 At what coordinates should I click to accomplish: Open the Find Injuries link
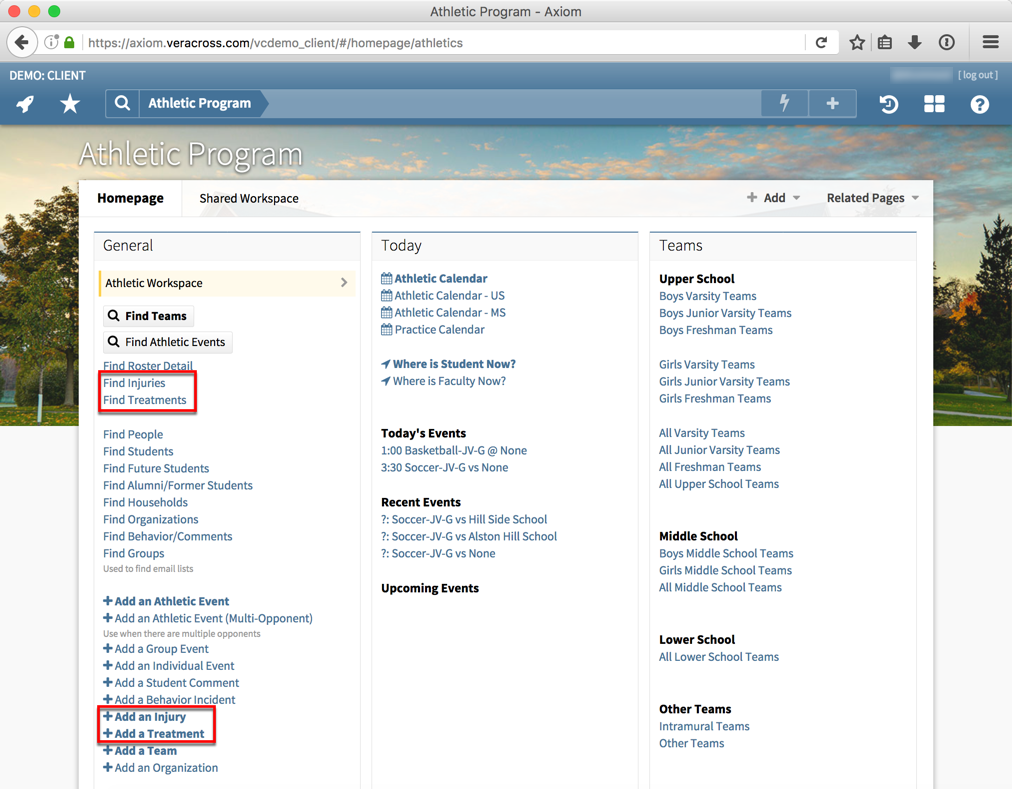point(134,383)
